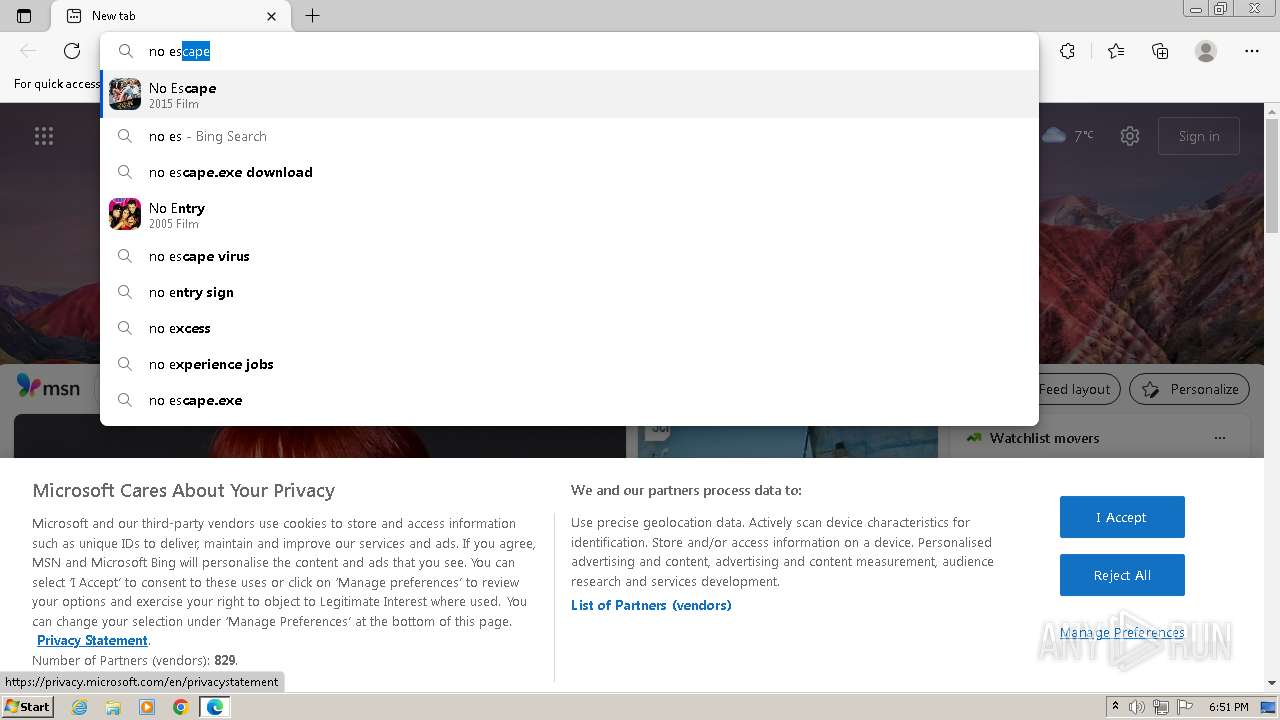
Task: Open page settings gear icon
Action: [x=1130, y=136]
